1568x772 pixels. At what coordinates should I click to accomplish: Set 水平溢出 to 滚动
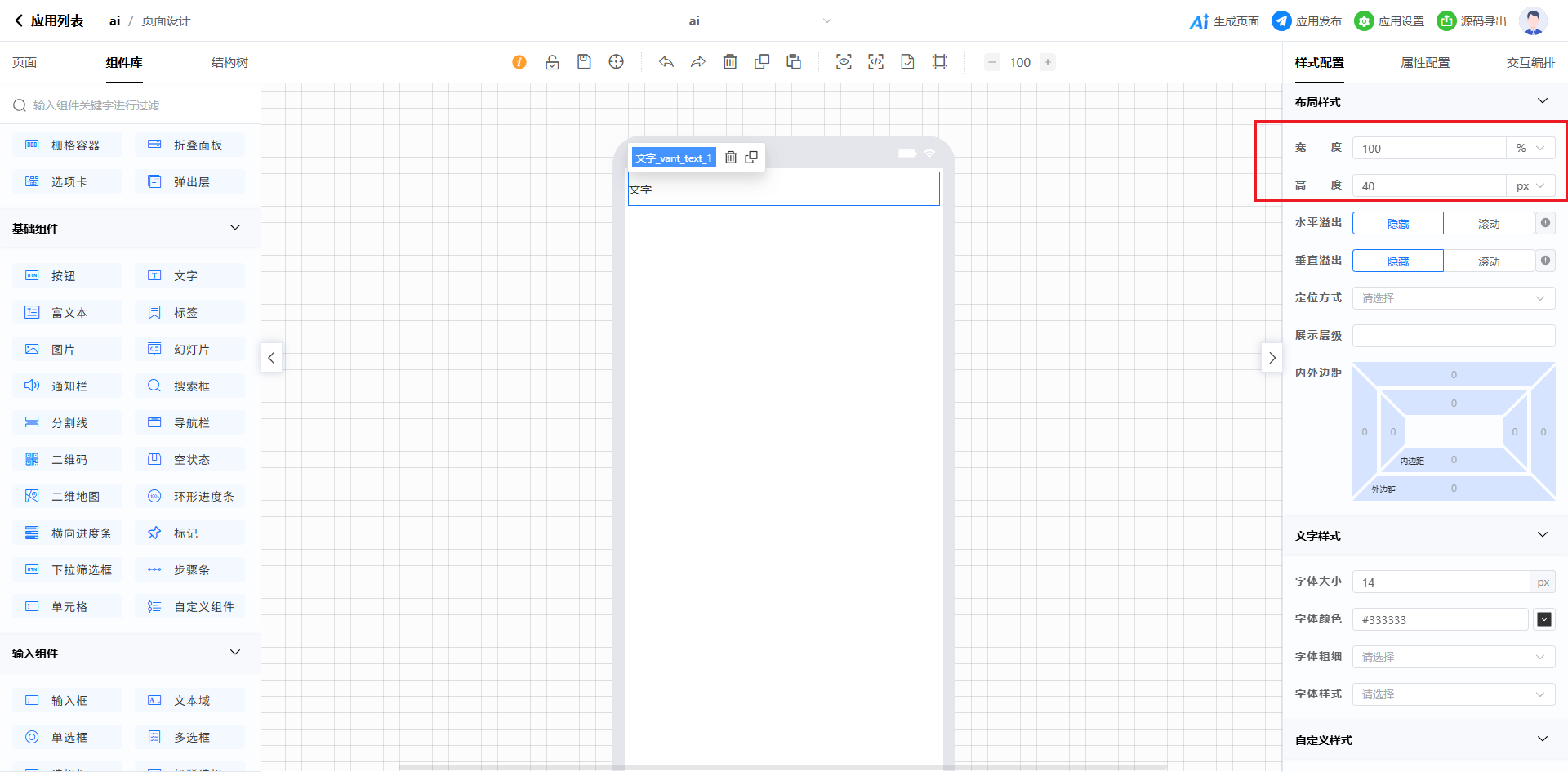click(x=1488, y=224)
